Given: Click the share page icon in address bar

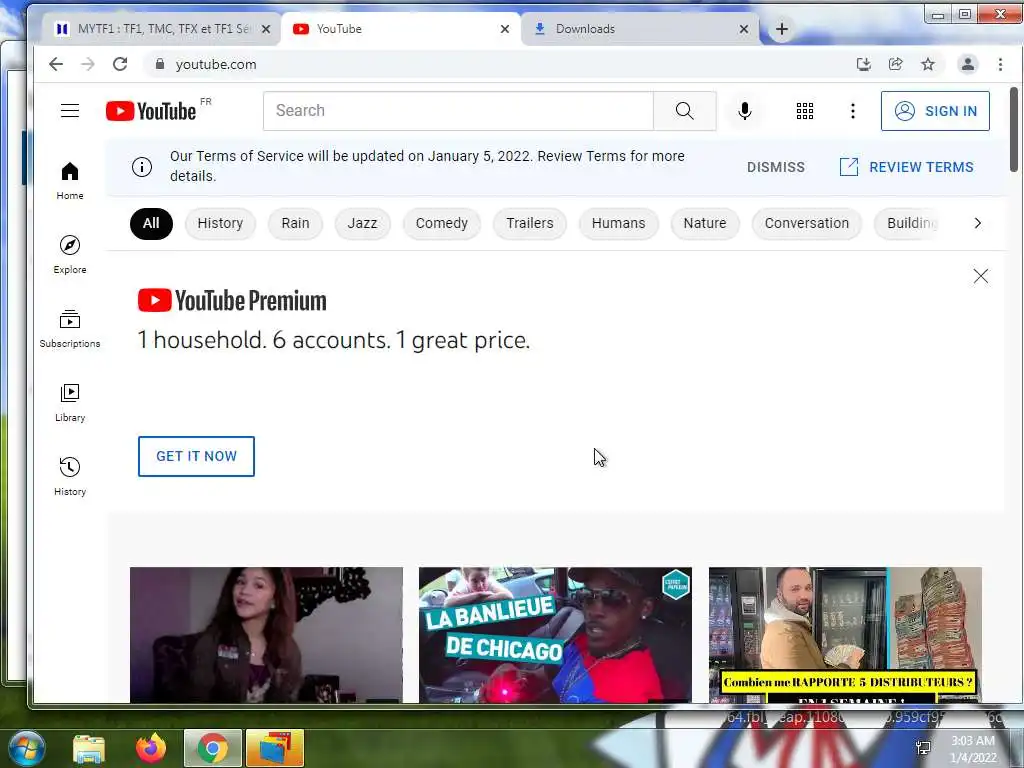Looking at the screenshot, I should (x=895, y=64).
